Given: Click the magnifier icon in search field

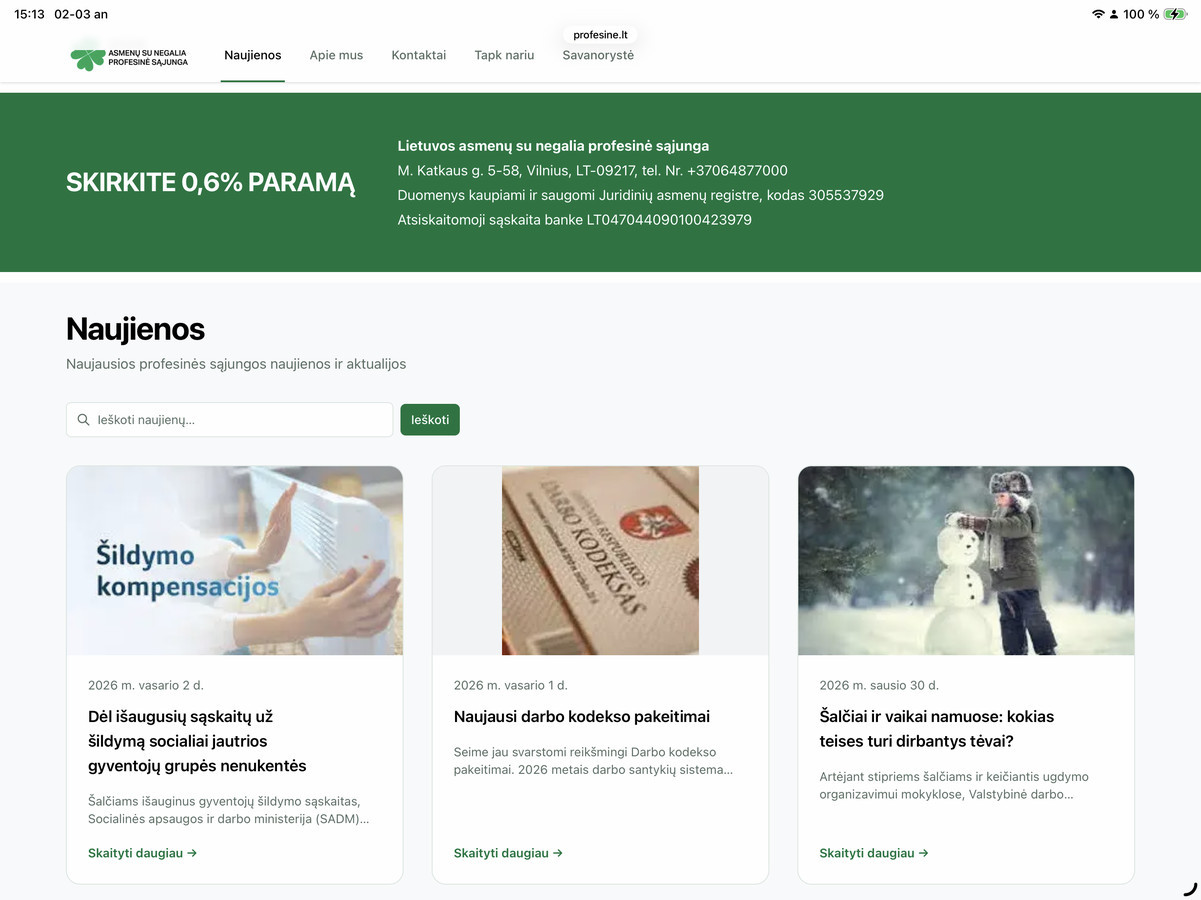Looking at the screenshot, I should click(84, 420).
